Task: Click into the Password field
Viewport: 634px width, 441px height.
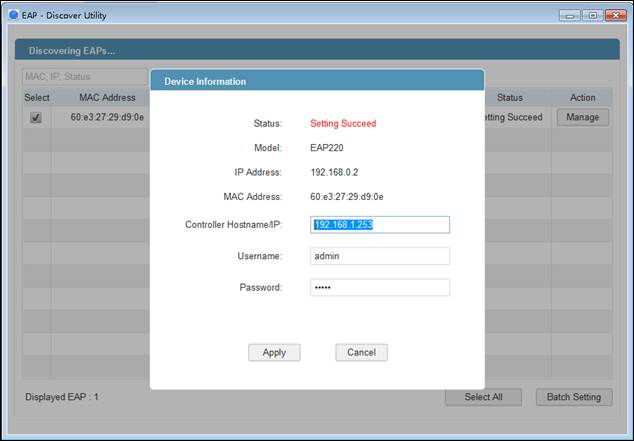Action: (x=380, y=287)
